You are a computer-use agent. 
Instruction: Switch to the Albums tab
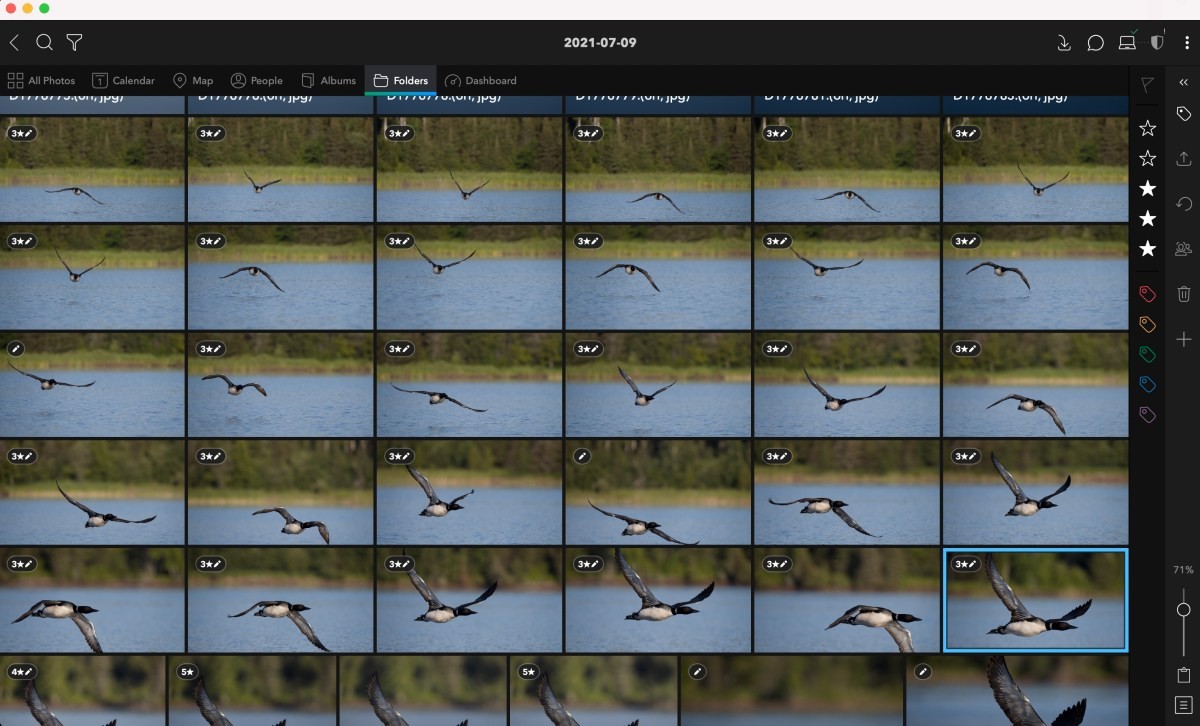click(328, 80)
